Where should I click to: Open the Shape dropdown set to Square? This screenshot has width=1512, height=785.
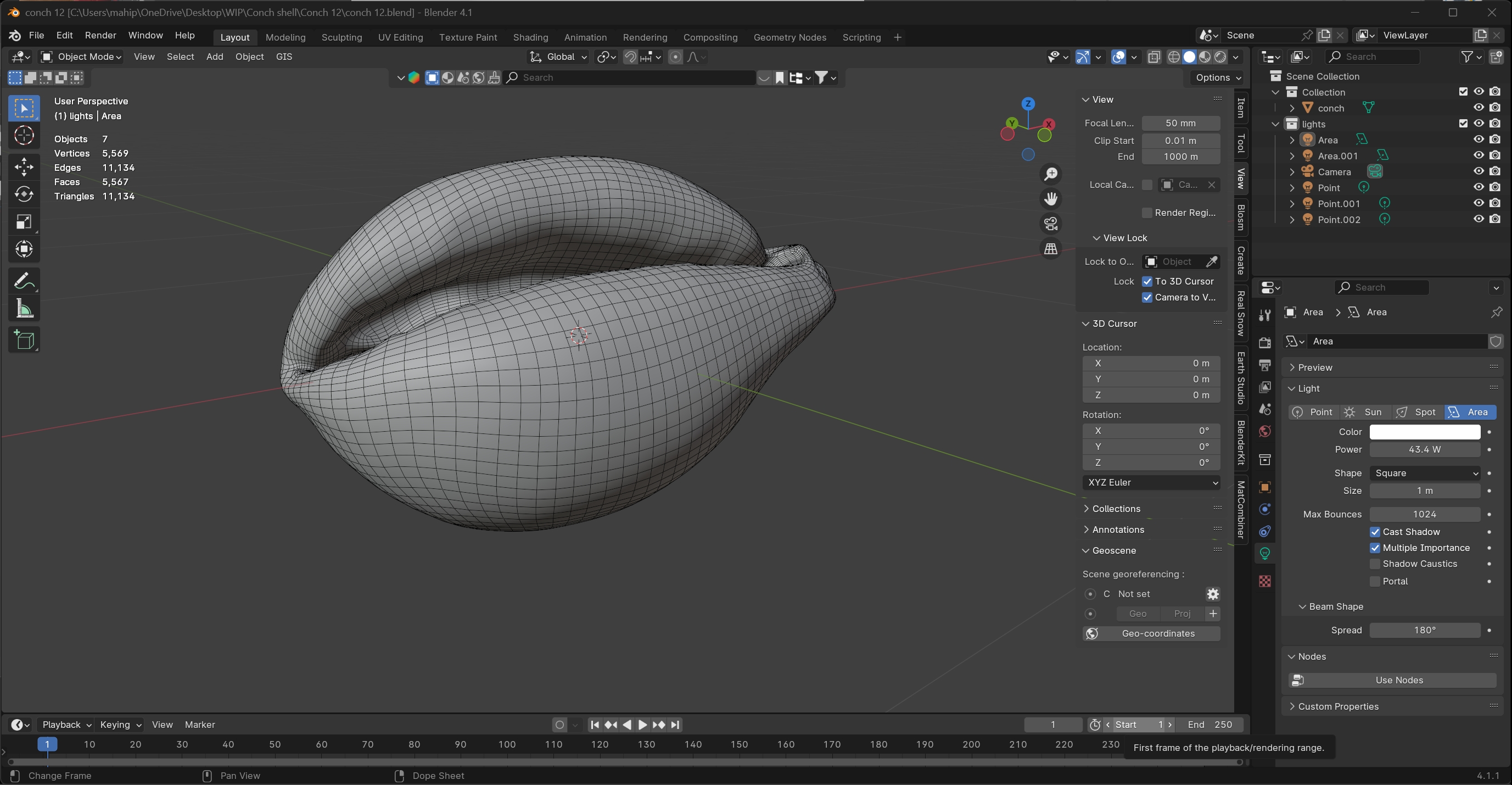1425,473
